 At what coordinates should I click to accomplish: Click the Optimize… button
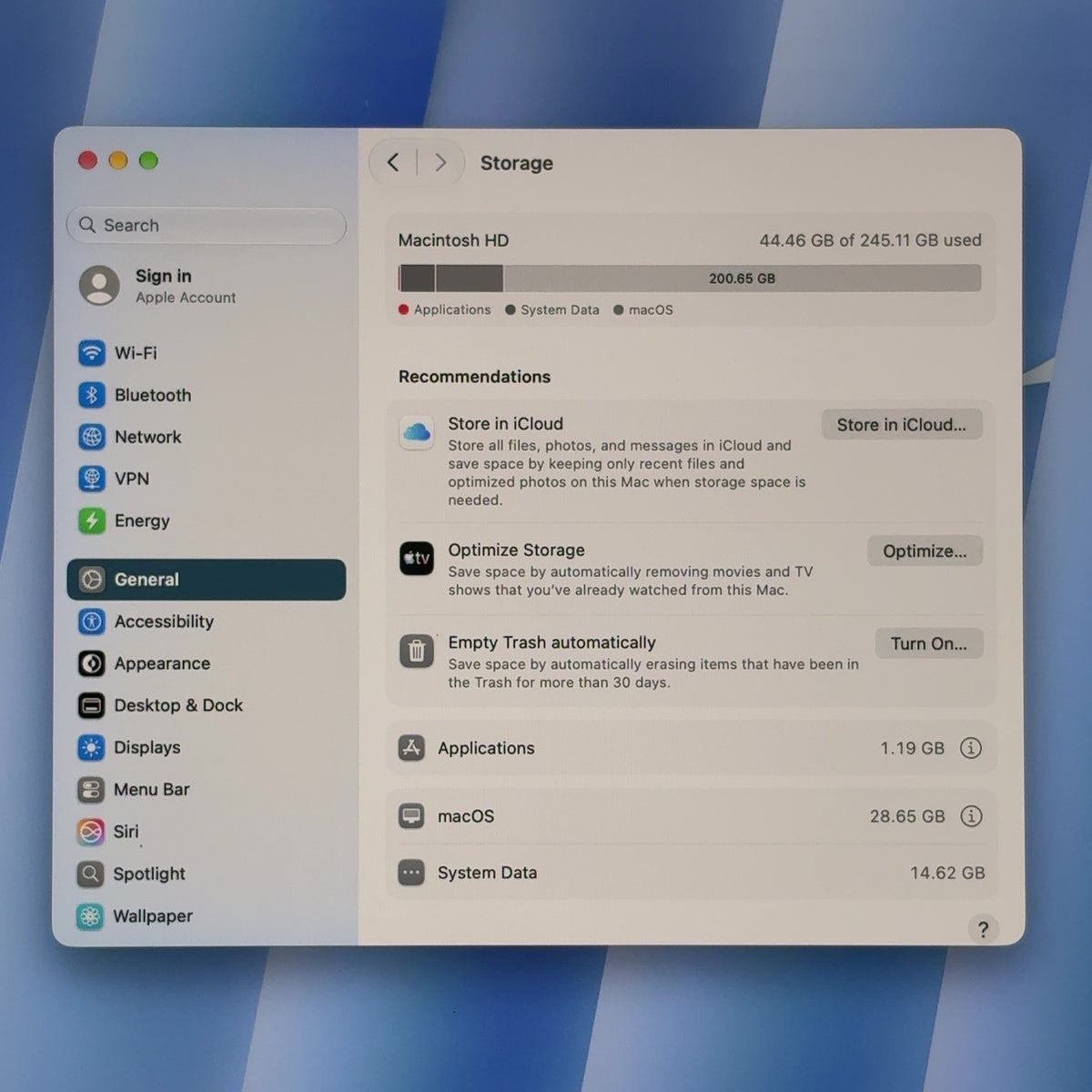click(925, 551)
